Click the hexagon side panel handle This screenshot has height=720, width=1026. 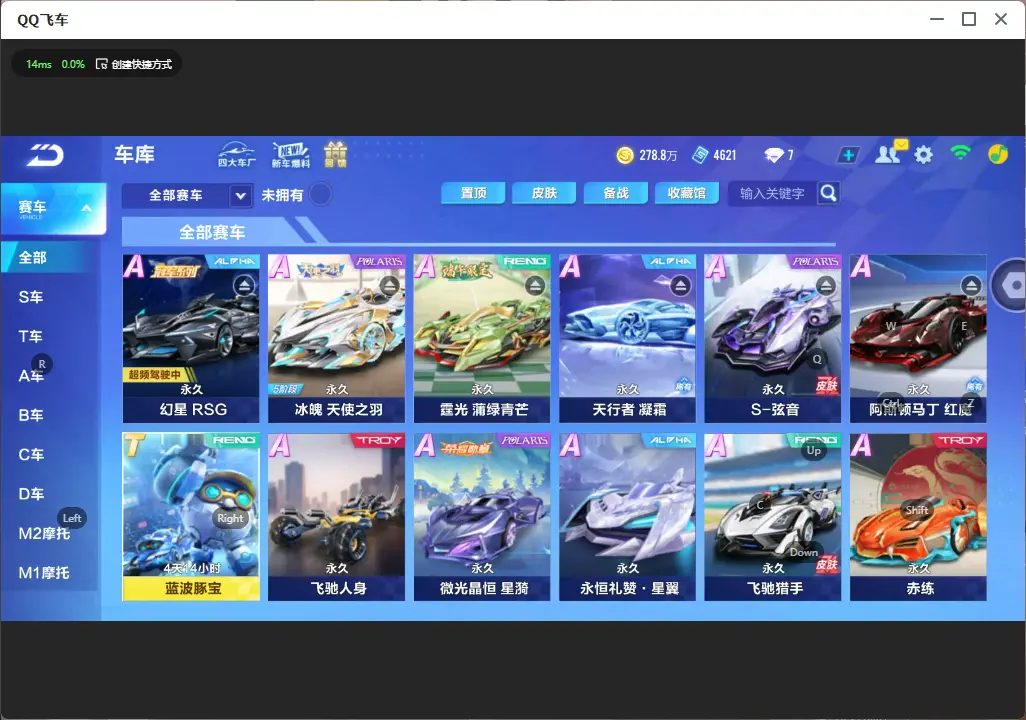tap(1010, 285)
